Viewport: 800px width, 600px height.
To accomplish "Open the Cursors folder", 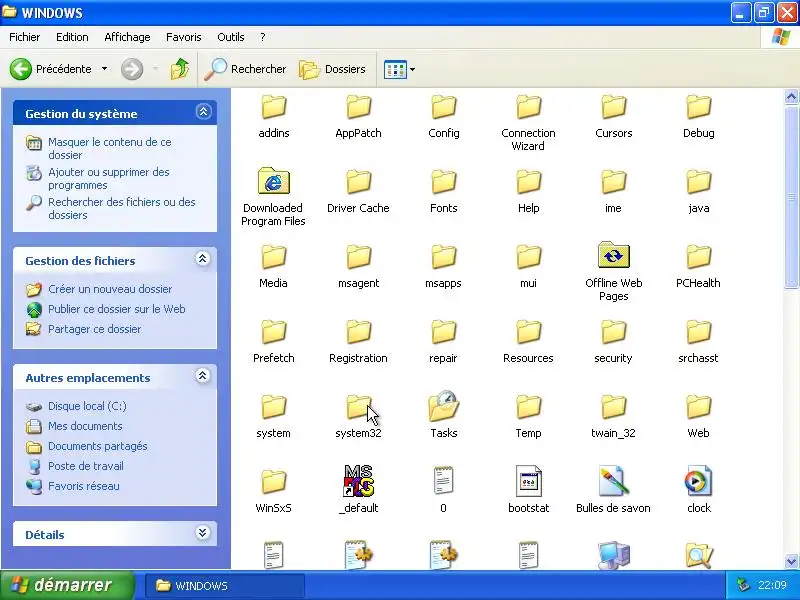I will pos(613,114).
